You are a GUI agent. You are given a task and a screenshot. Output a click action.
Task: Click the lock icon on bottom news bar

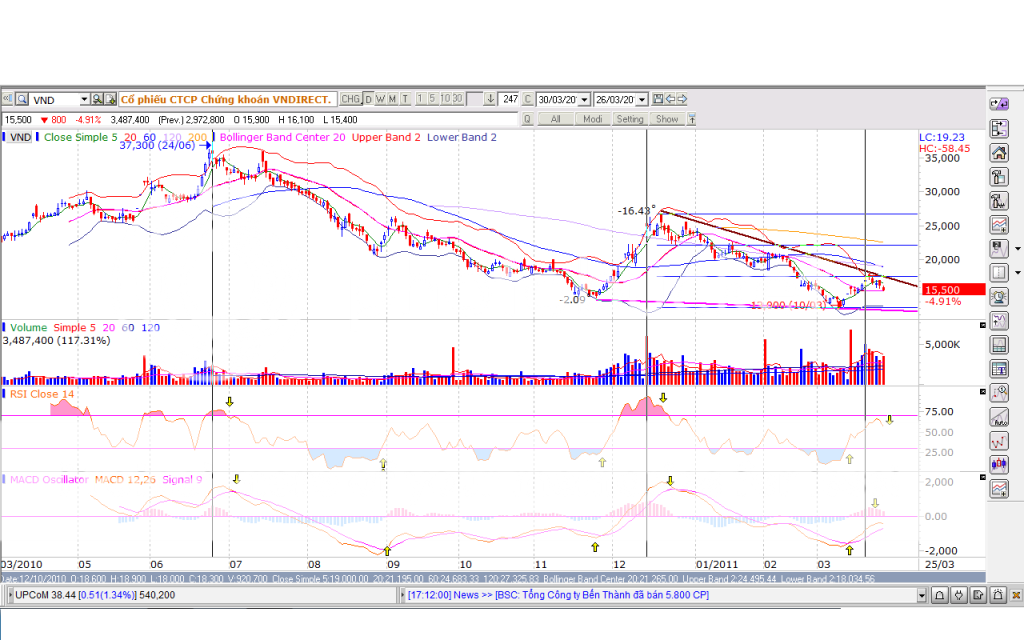pos(941,596)
